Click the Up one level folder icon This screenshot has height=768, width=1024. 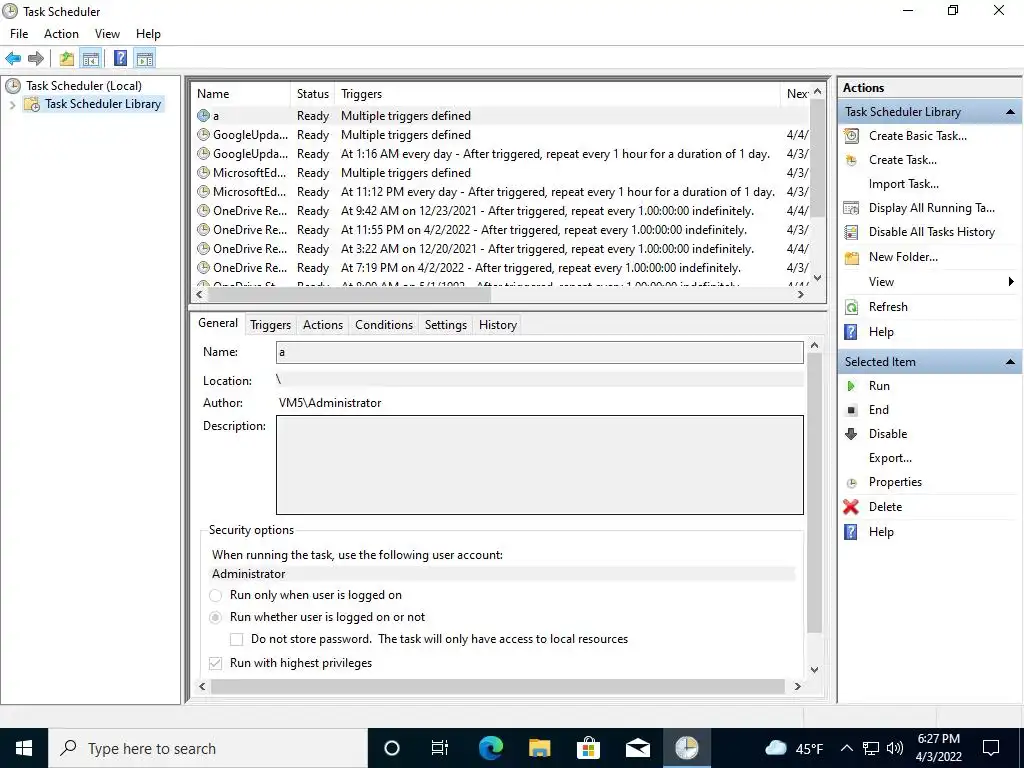(x=67, y=59)
